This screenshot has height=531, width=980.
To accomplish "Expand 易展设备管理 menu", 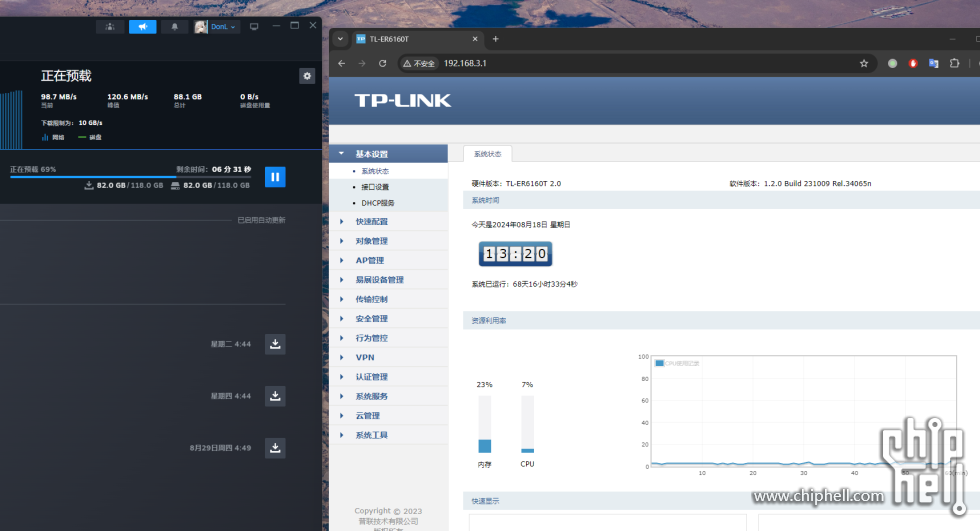I will [x=389, y=280].
